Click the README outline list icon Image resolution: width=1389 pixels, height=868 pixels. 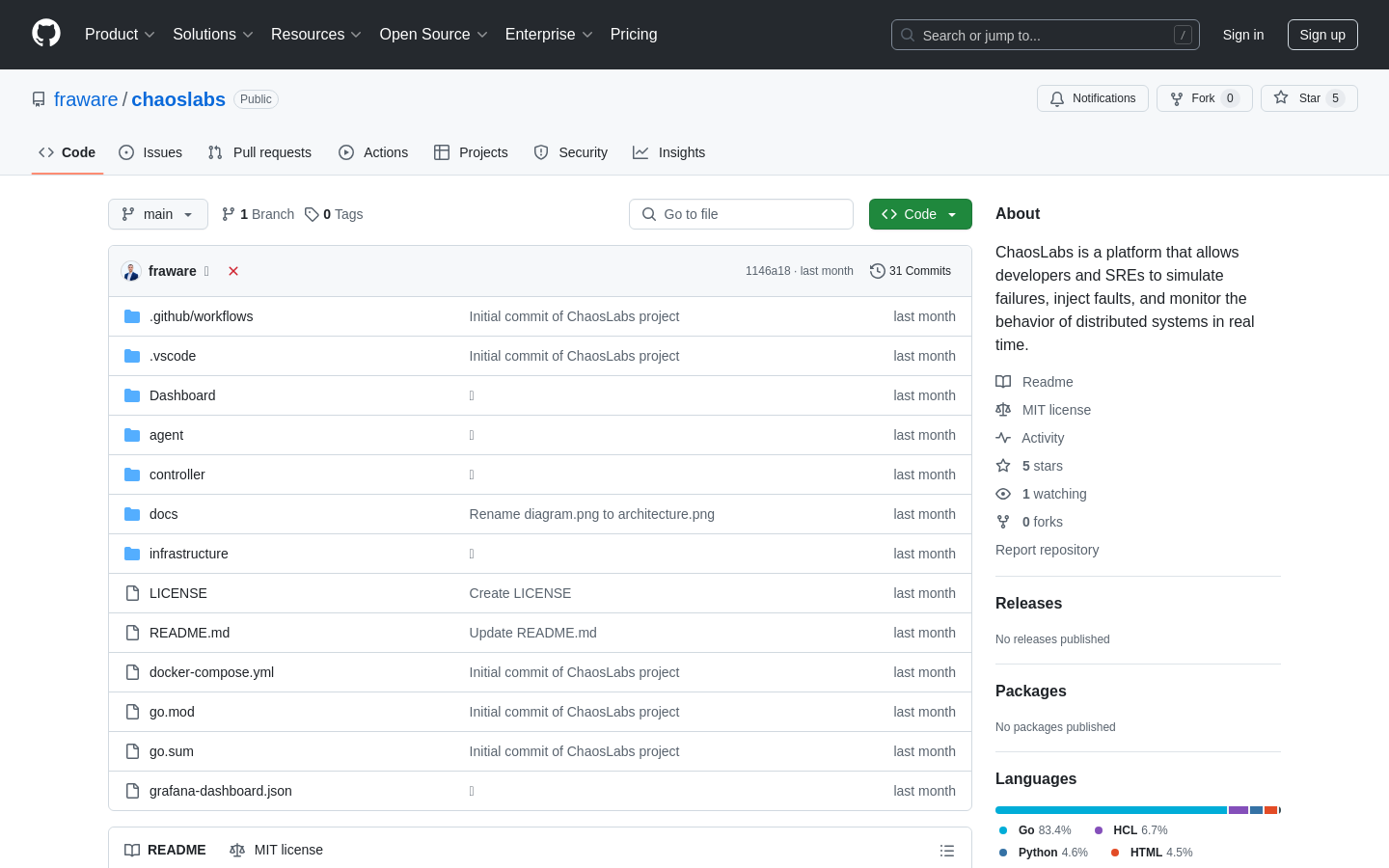point(947,851)
